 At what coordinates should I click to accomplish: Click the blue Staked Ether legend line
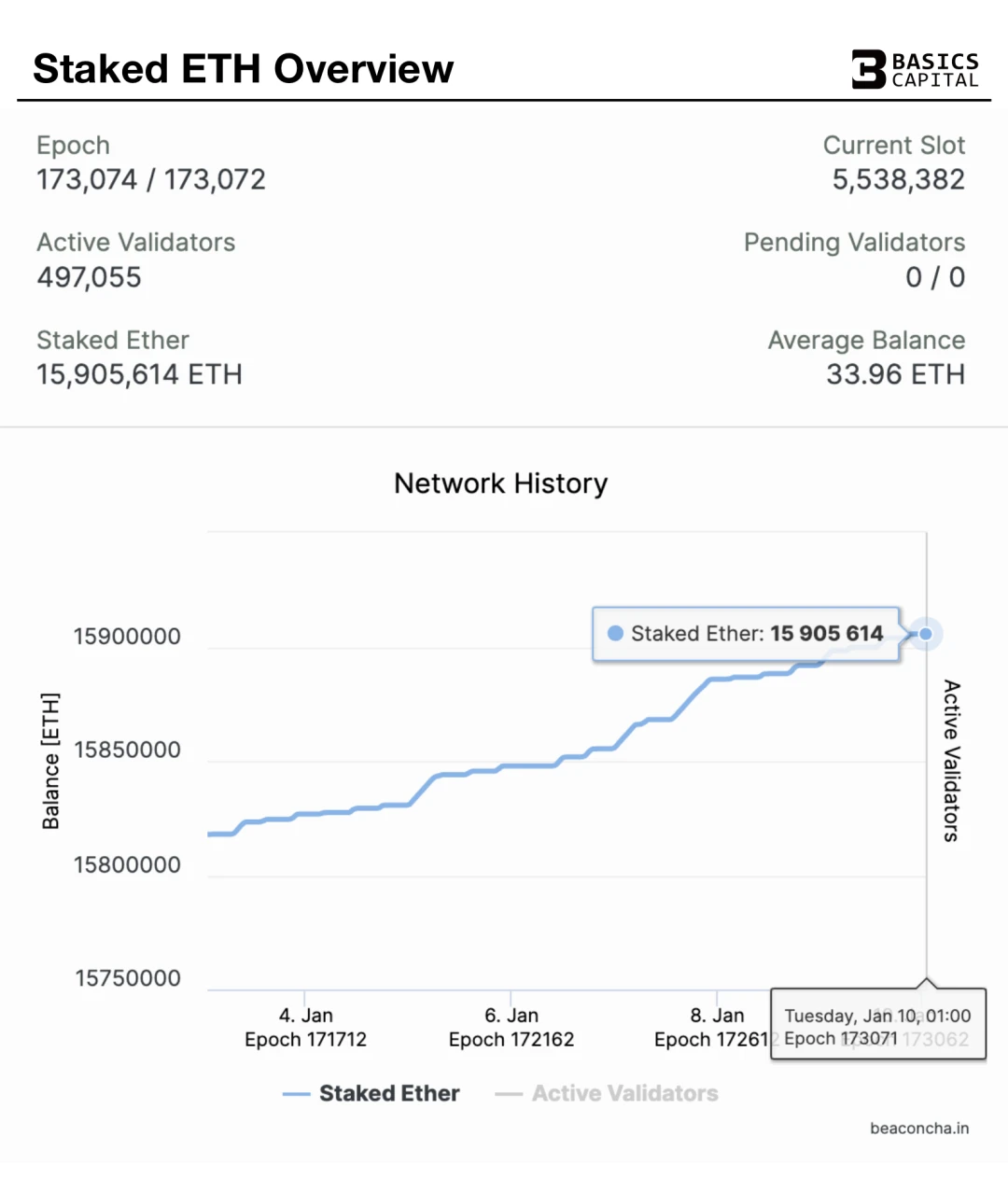pyautogui.click(x=296, y=1094)
